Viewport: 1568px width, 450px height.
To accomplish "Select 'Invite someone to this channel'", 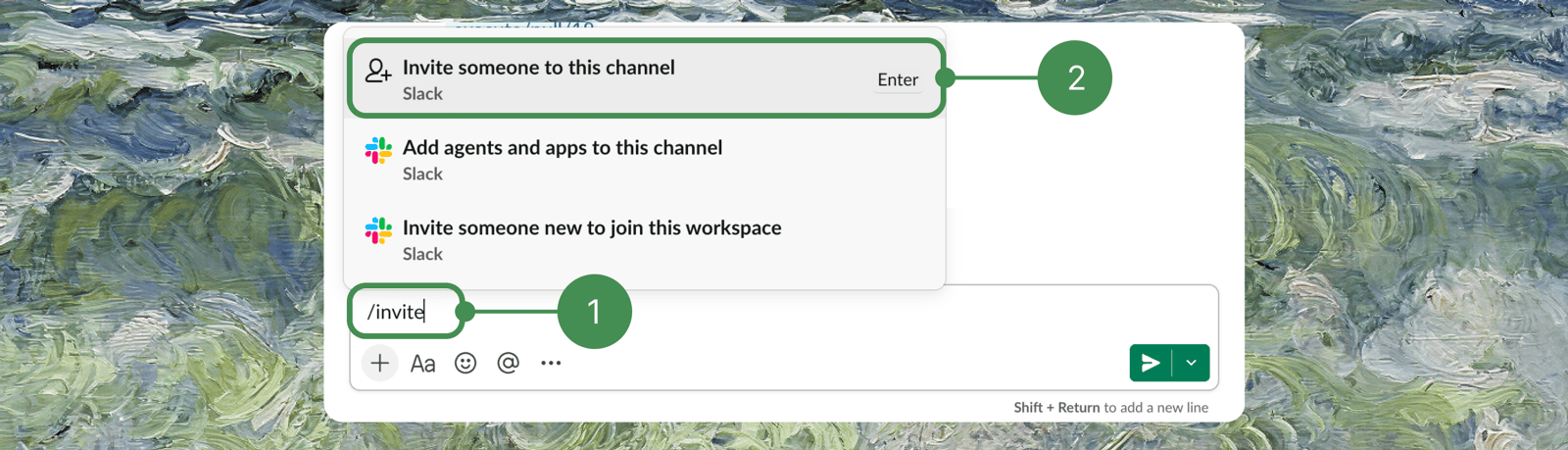I will click(645, 78).
